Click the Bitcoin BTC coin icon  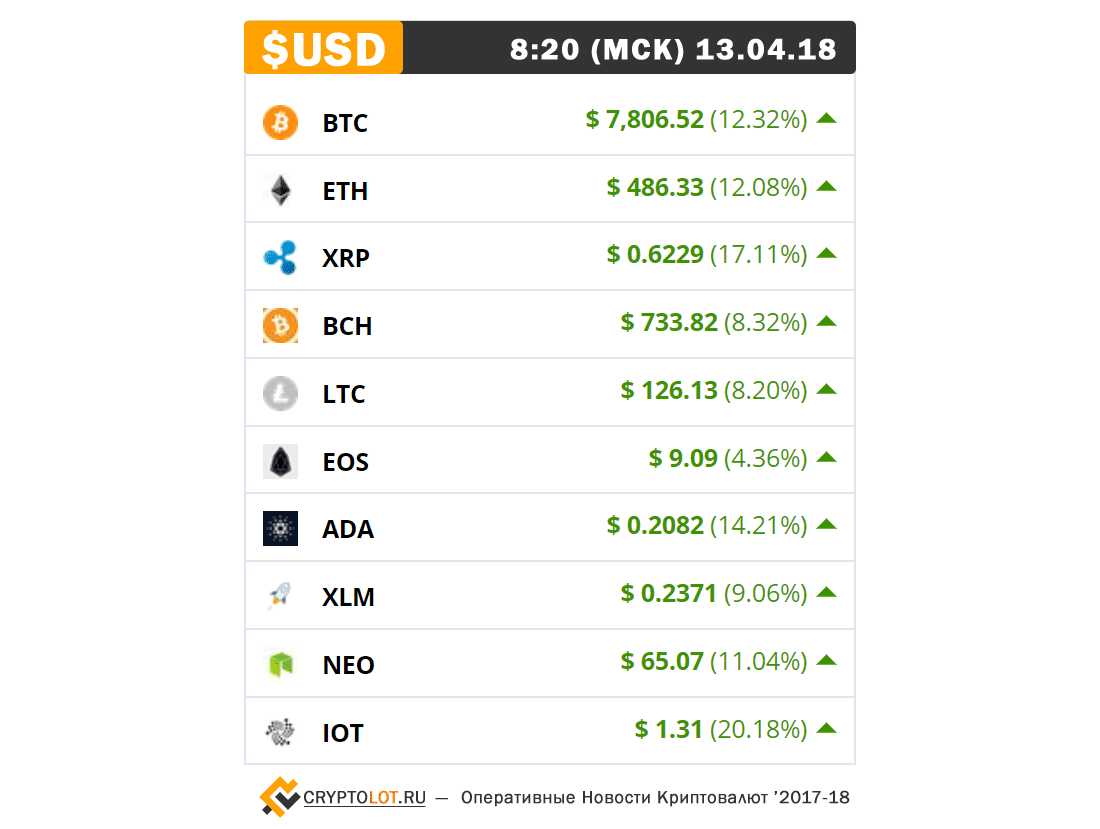point(280,123)
